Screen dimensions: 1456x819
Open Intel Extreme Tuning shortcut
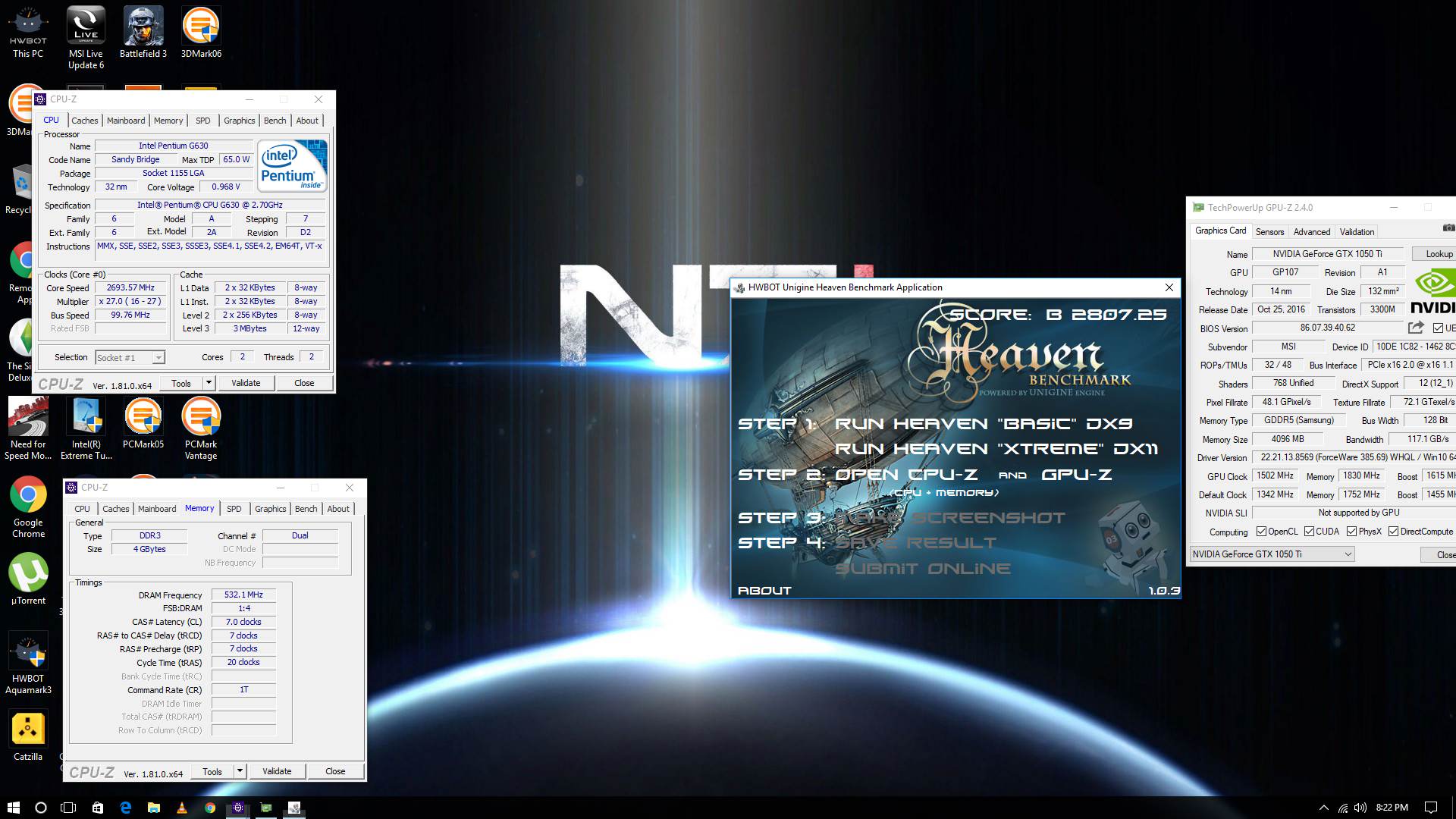point(86,428)
